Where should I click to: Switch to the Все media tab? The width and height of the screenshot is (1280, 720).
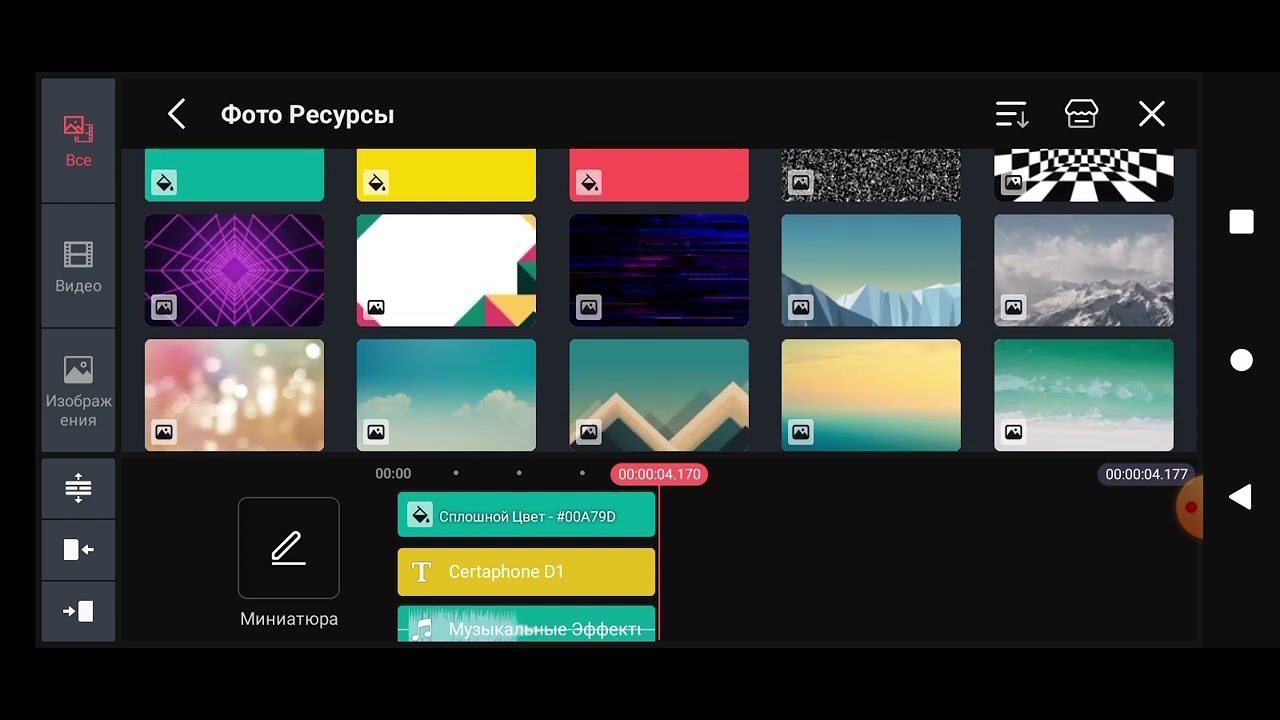78,141
